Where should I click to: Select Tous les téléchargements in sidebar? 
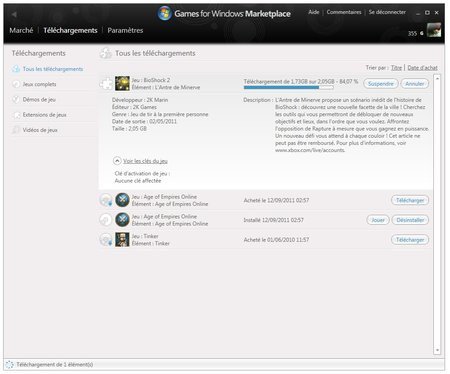pyautogui.click(x=53, y=69)
